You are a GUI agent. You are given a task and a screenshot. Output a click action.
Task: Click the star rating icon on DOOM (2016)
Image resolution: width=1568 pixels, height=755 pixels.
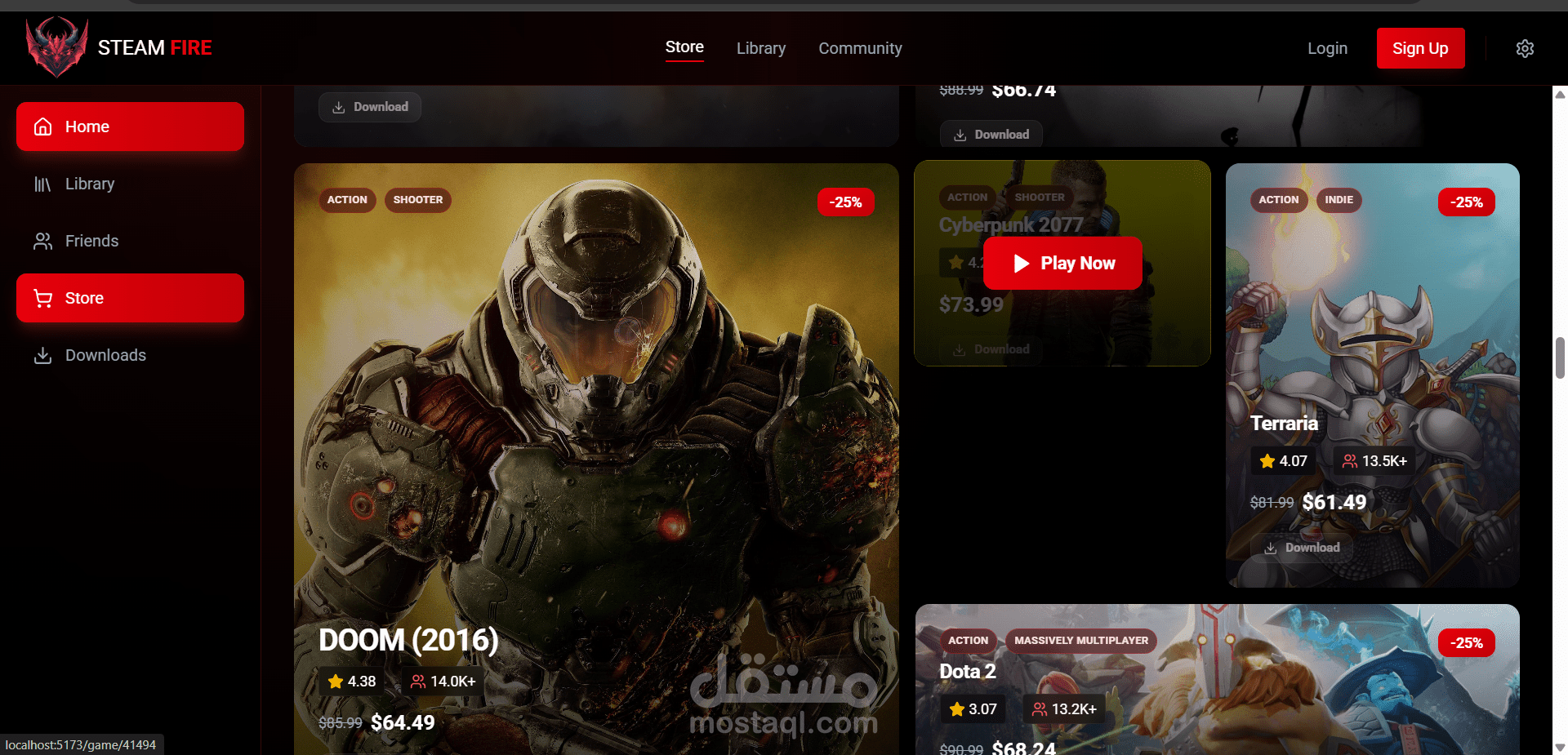[x=336, y=681]
